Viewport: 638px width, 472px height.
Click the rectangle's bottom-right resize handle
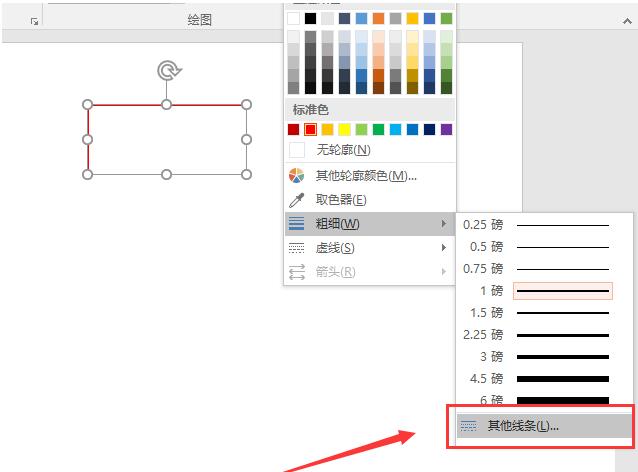[x=246, y=175]
